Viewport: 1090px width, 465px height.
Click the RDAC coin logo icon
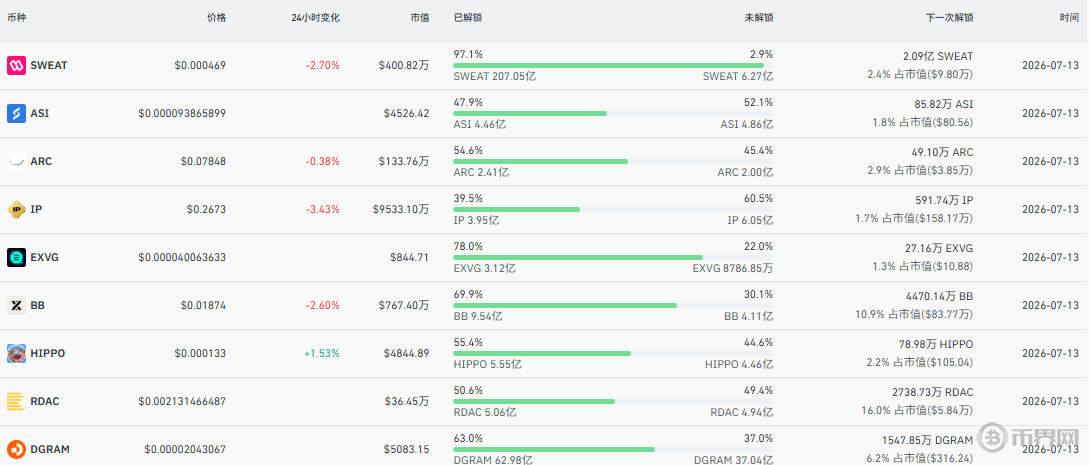[x=16, y=401]
